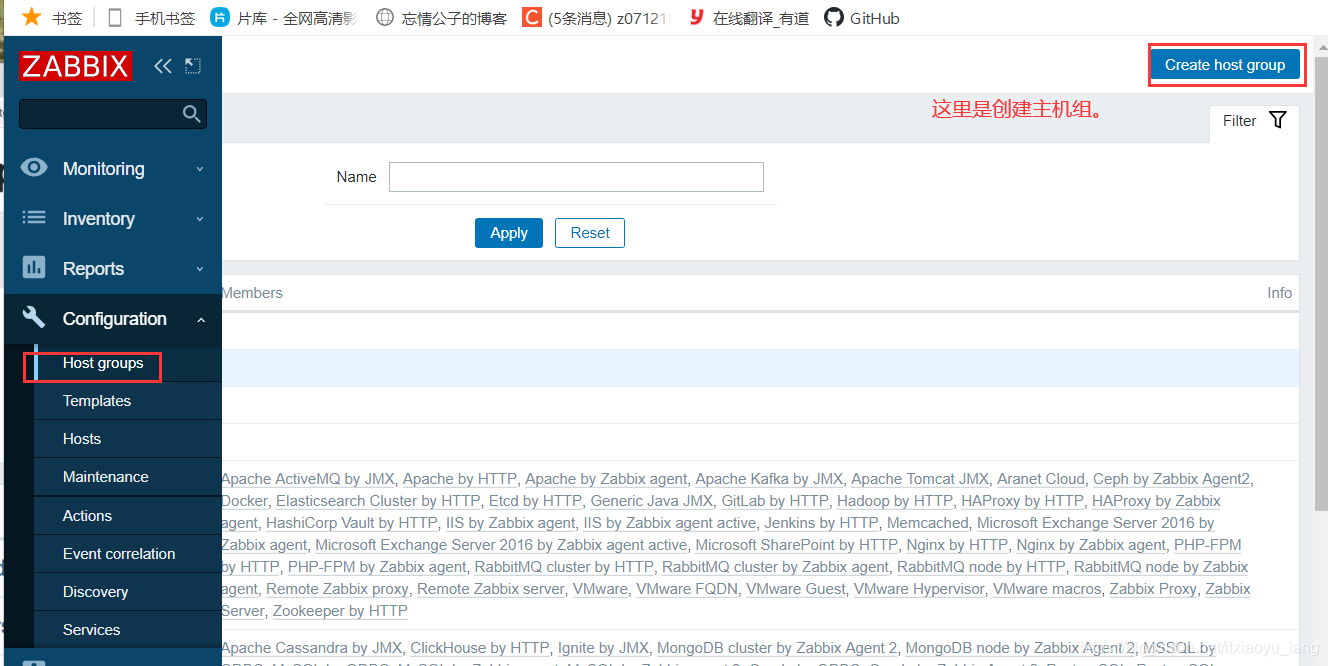Collapse the Configuration menu arrow
The width and height of the screenshot is (1328, 666).
point(200,319)
